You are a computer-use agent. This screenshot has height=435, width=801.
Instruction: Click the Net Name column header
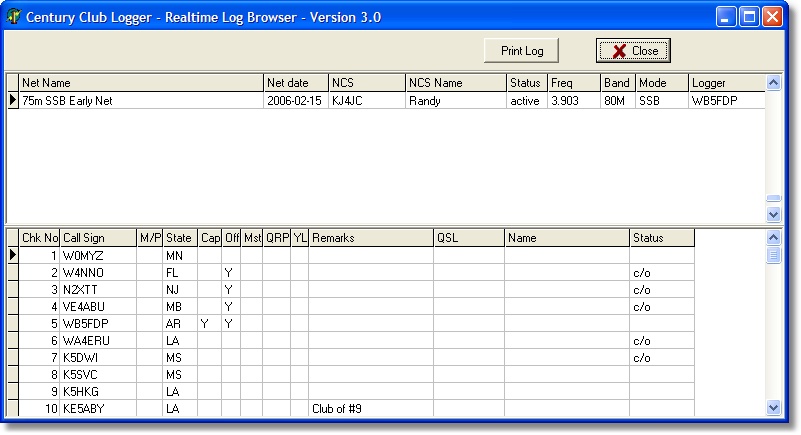coord(140,83)
